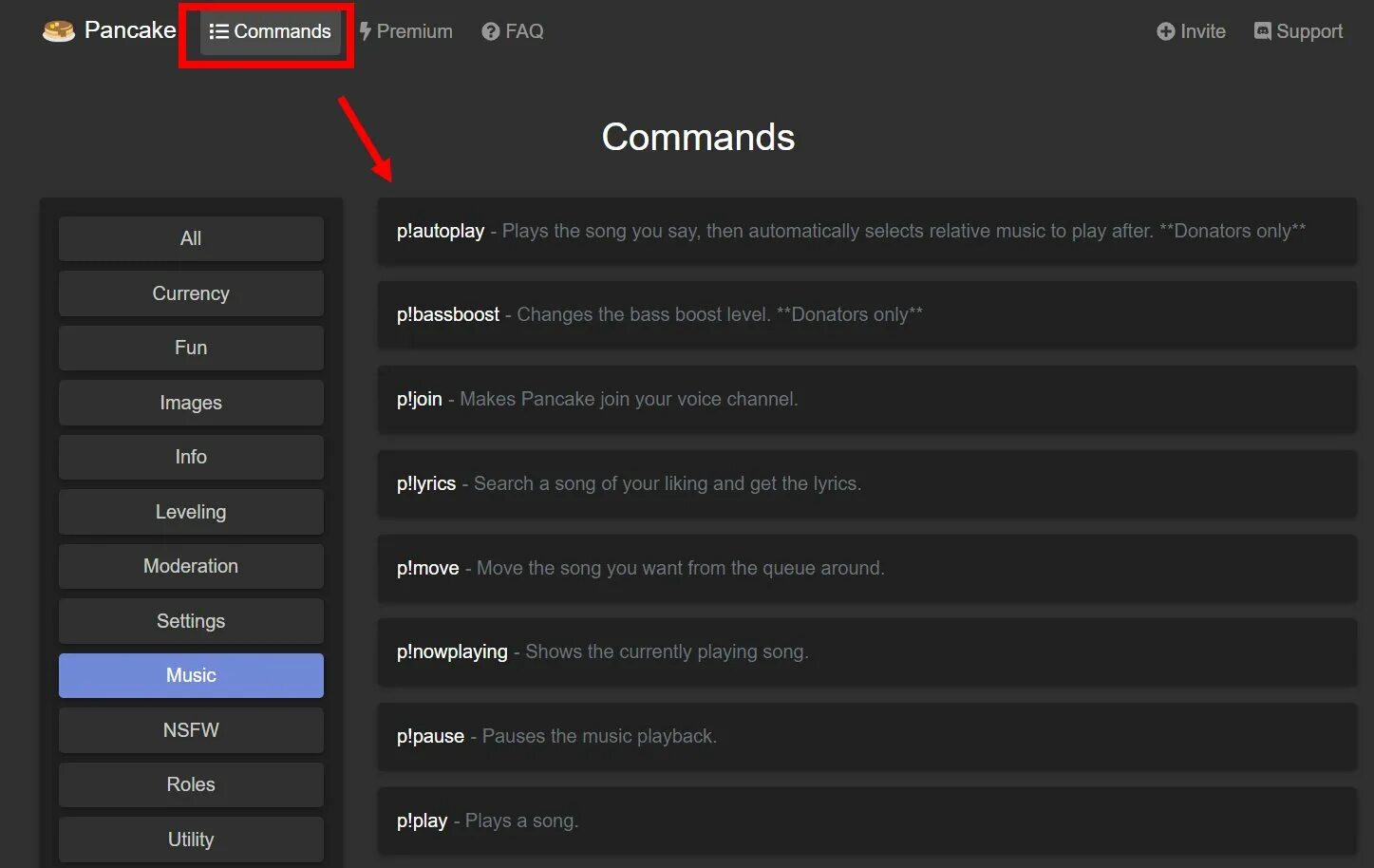This screenshot has width=1374, height=868.
Task: Select the NSFW category
Action: coord(191,730)
